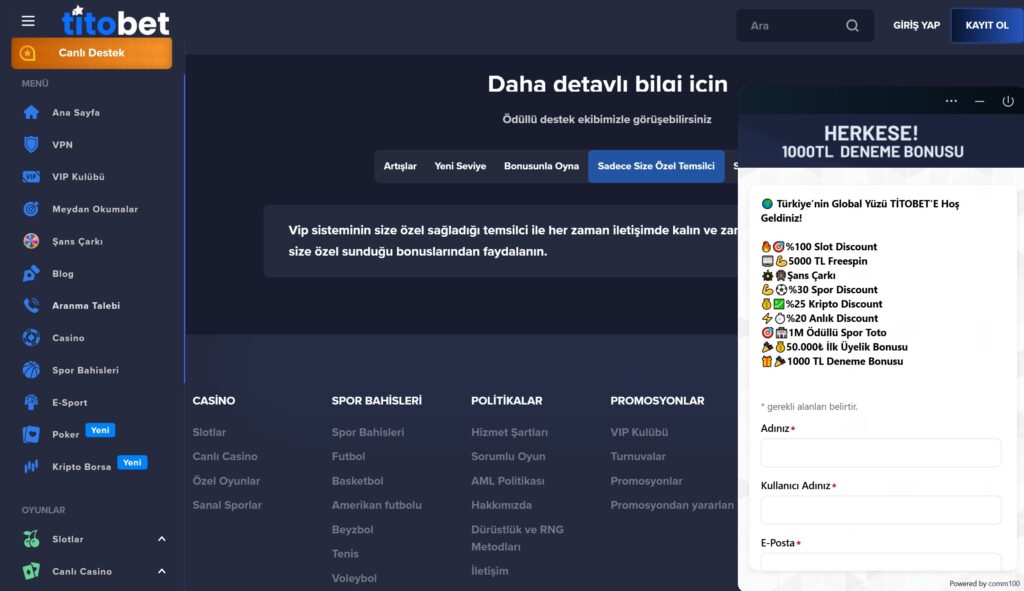Open the Hakkımızda footer link
Screen dimensions: 1024x591
tap(501, 505)
